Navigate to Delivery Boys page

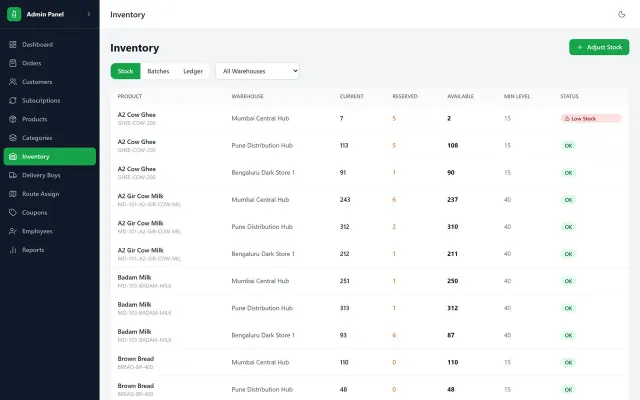50,175
